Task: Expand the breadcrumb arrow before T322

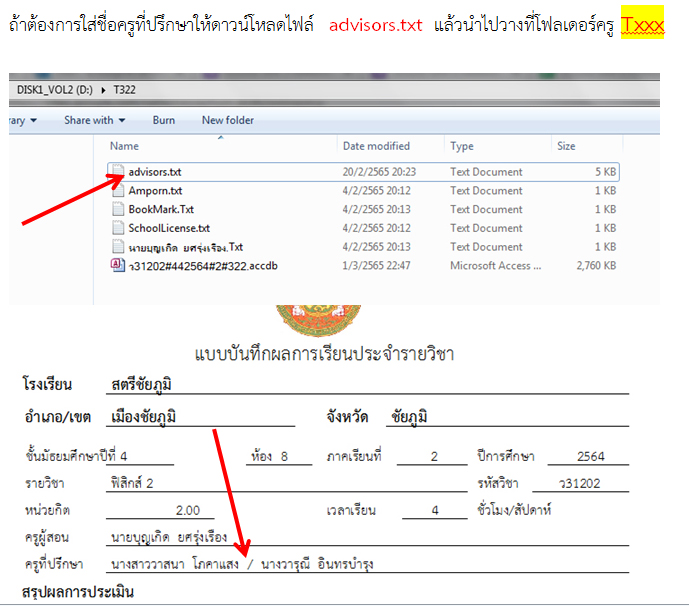Action: (103, 90)
